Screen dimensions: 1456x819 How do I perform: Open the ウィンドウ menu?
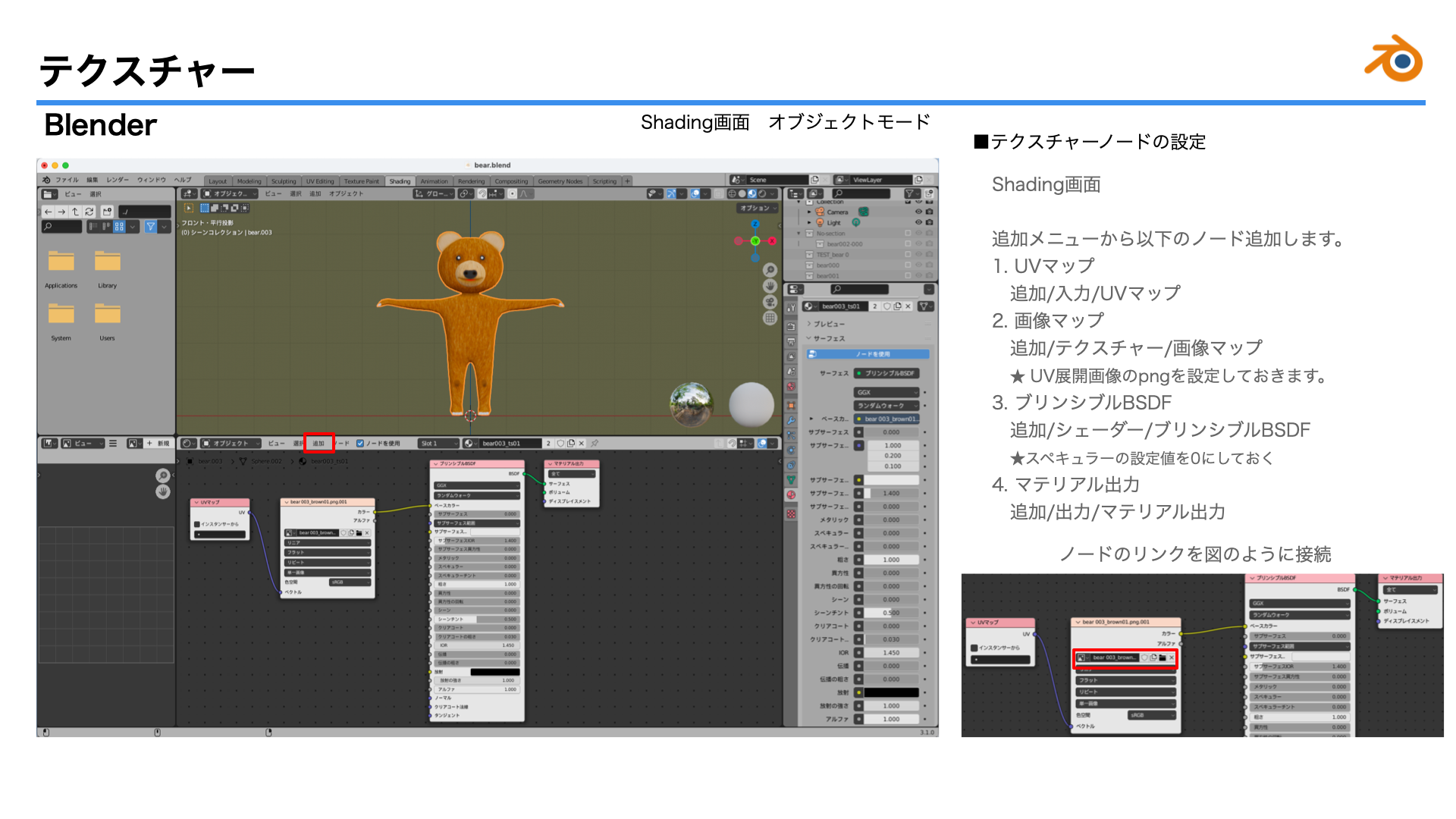click(152, 180)
